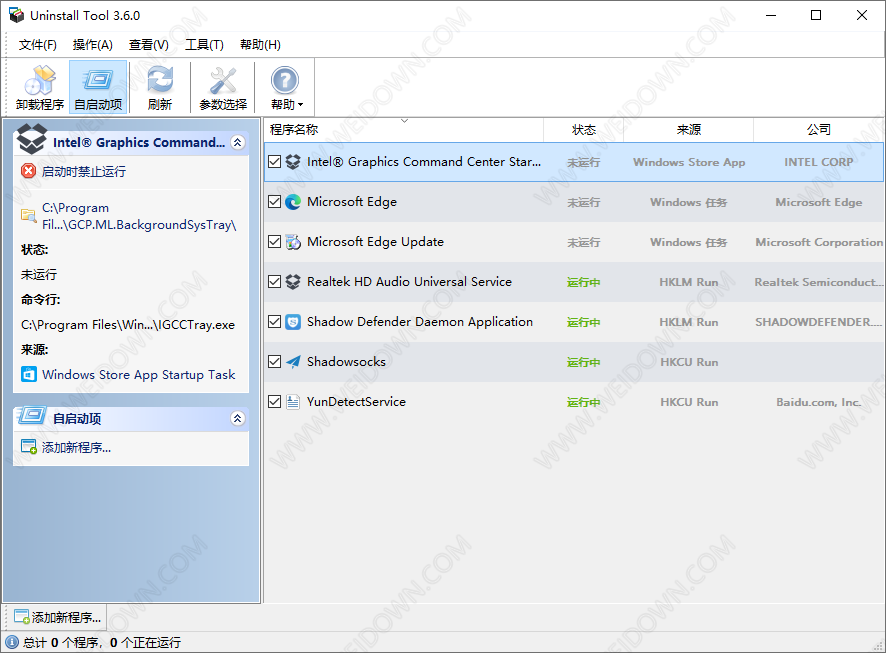This screenshot has height=653, width=886.
Task: Collapse the 自启动项 sidebar panel
Action: point(238,419)
